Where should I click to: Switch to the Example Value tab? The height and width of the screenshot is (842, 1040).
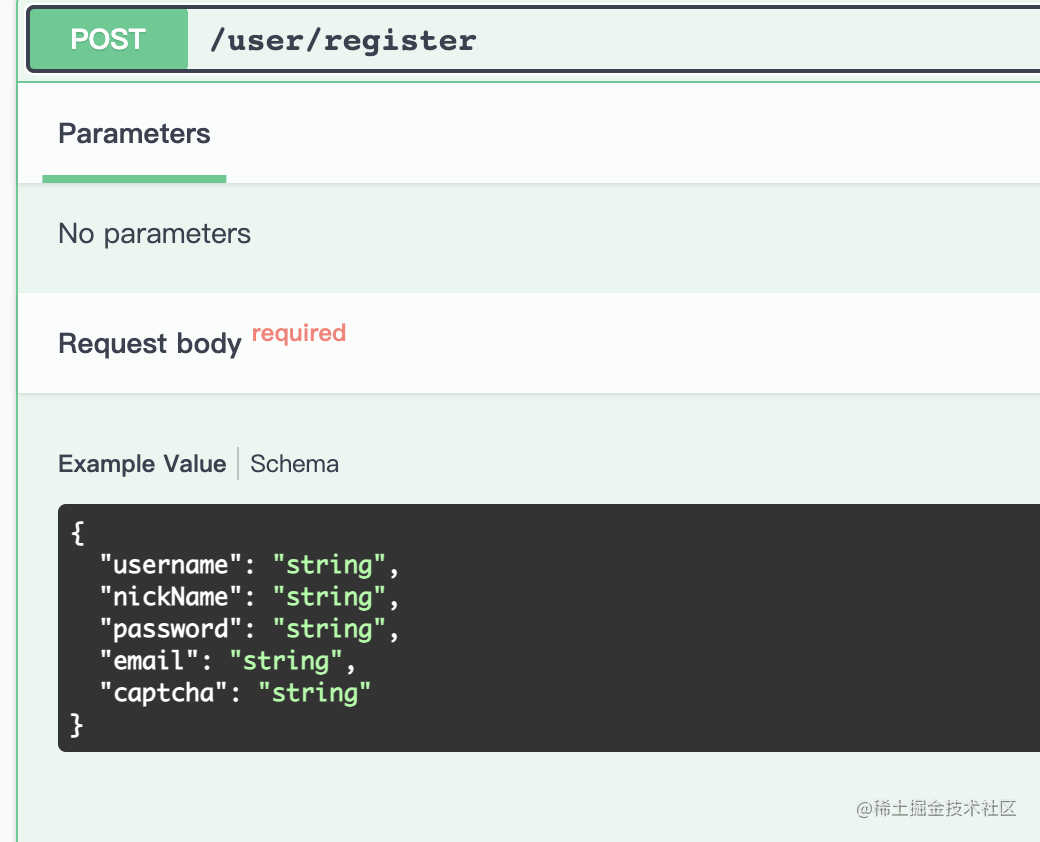click(142, 464)
